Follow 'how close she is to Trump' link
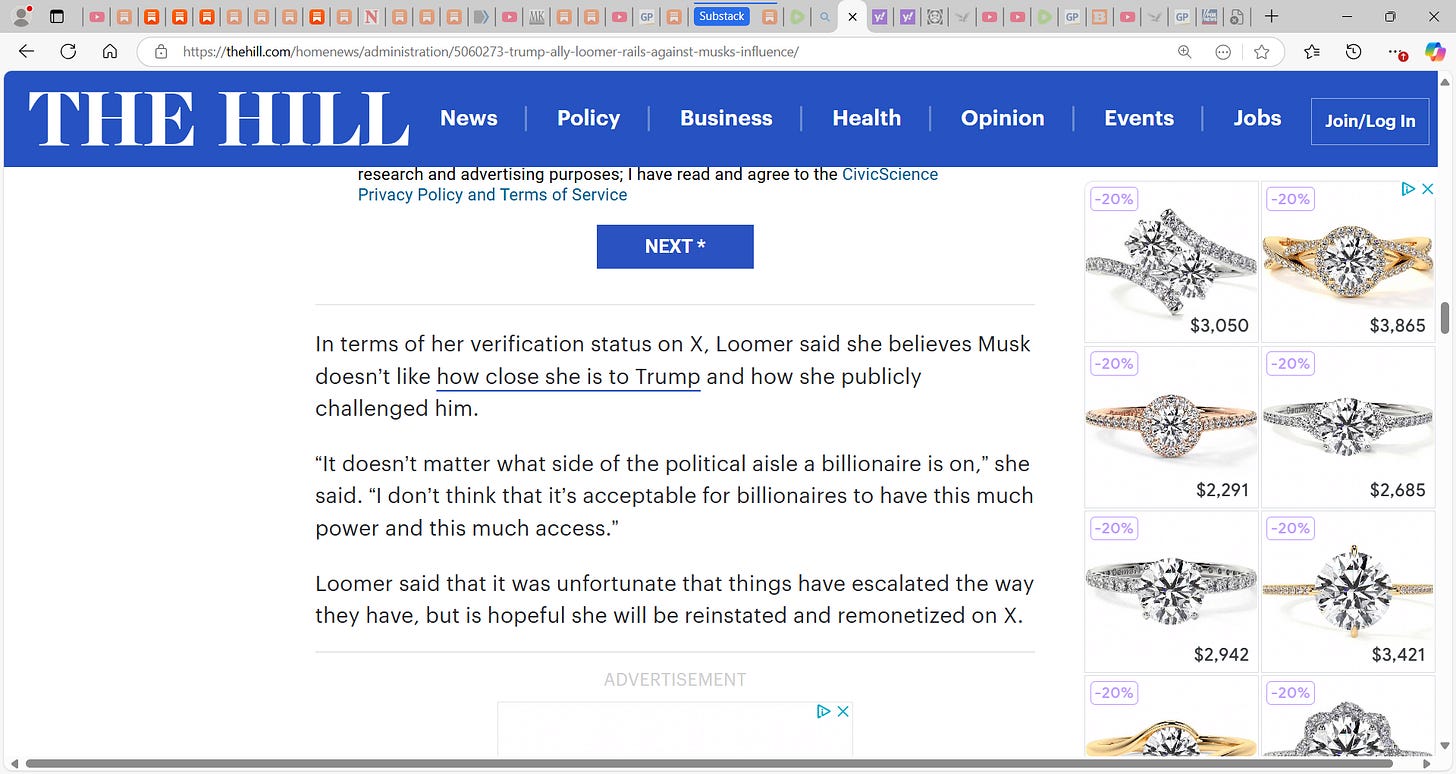This screenshot has height=774, width=1456. coord(568,377)
